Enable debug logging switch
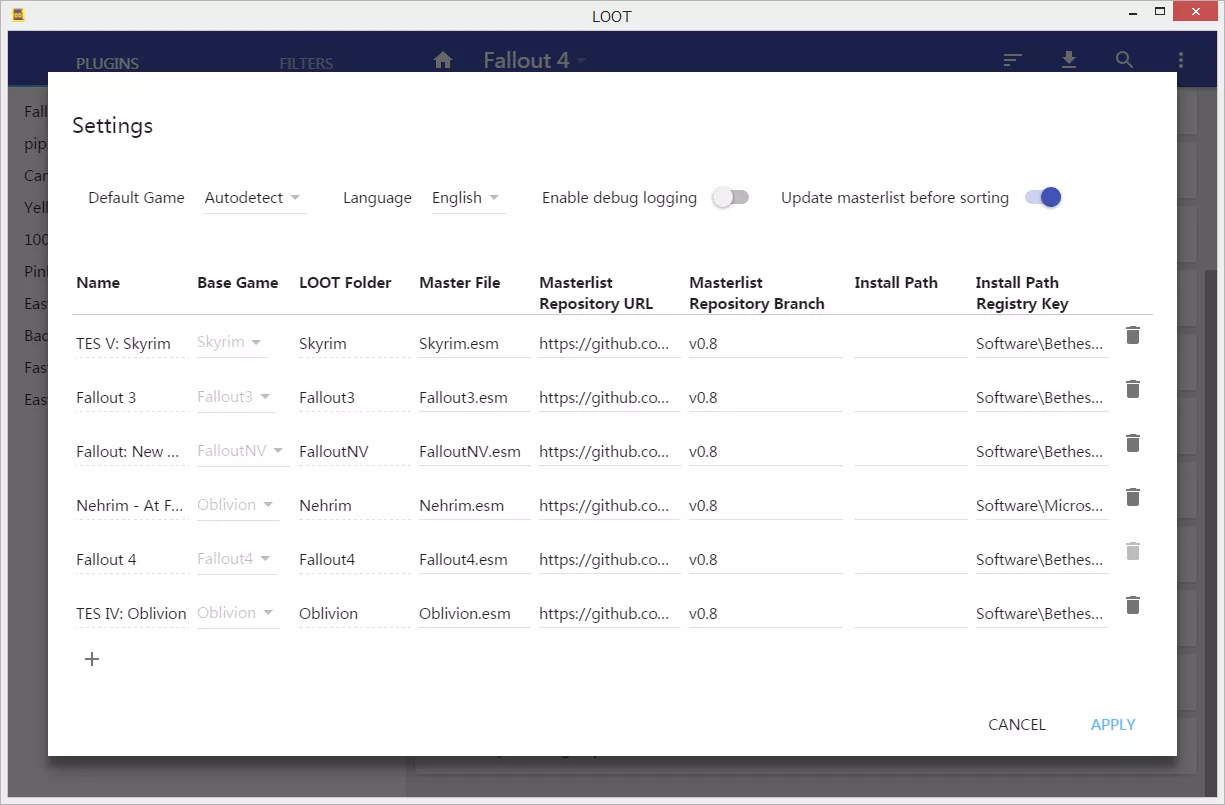 point(730,197)
